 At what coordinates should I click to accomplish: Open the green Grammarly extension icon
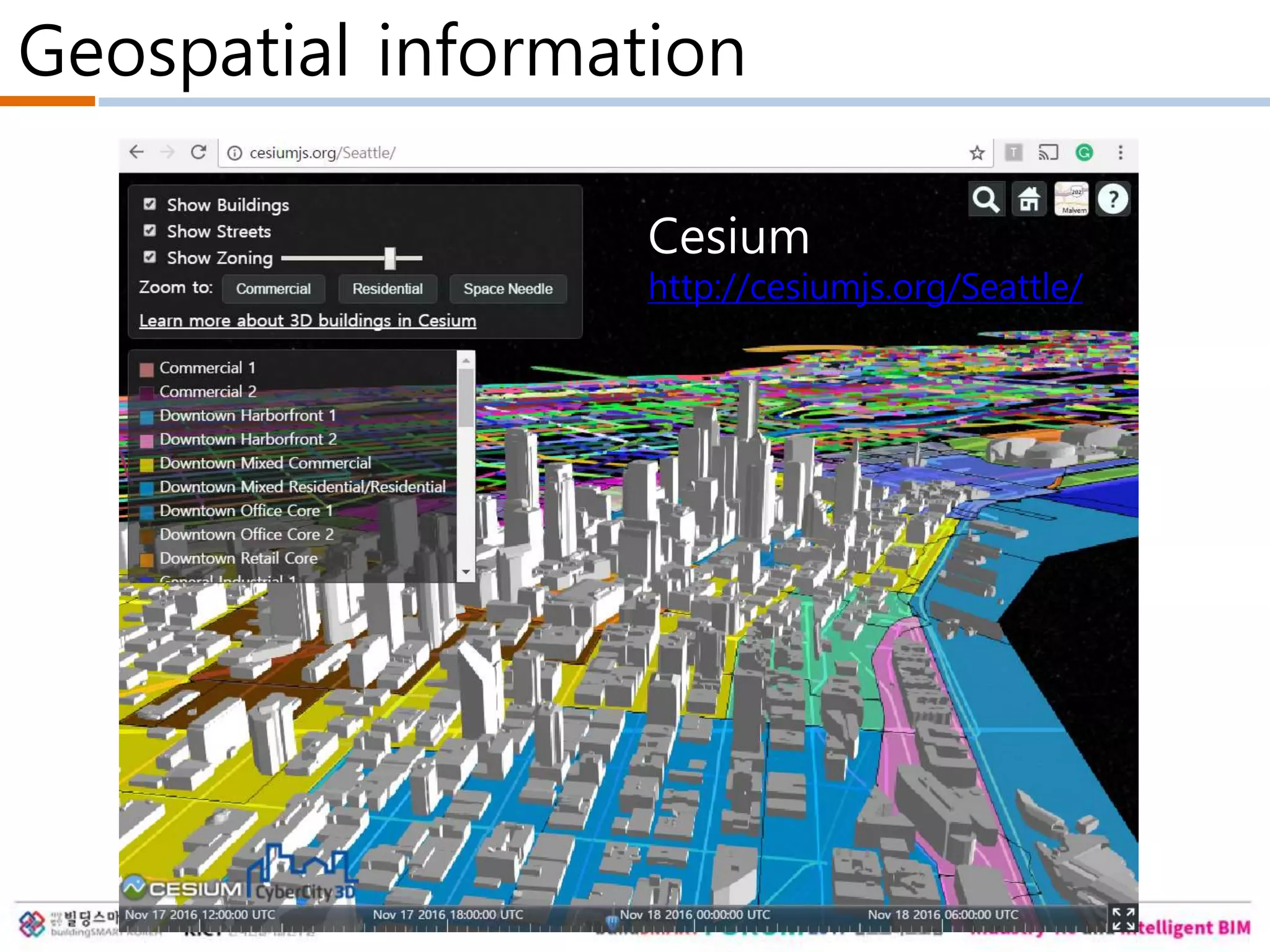[1084, 152]
